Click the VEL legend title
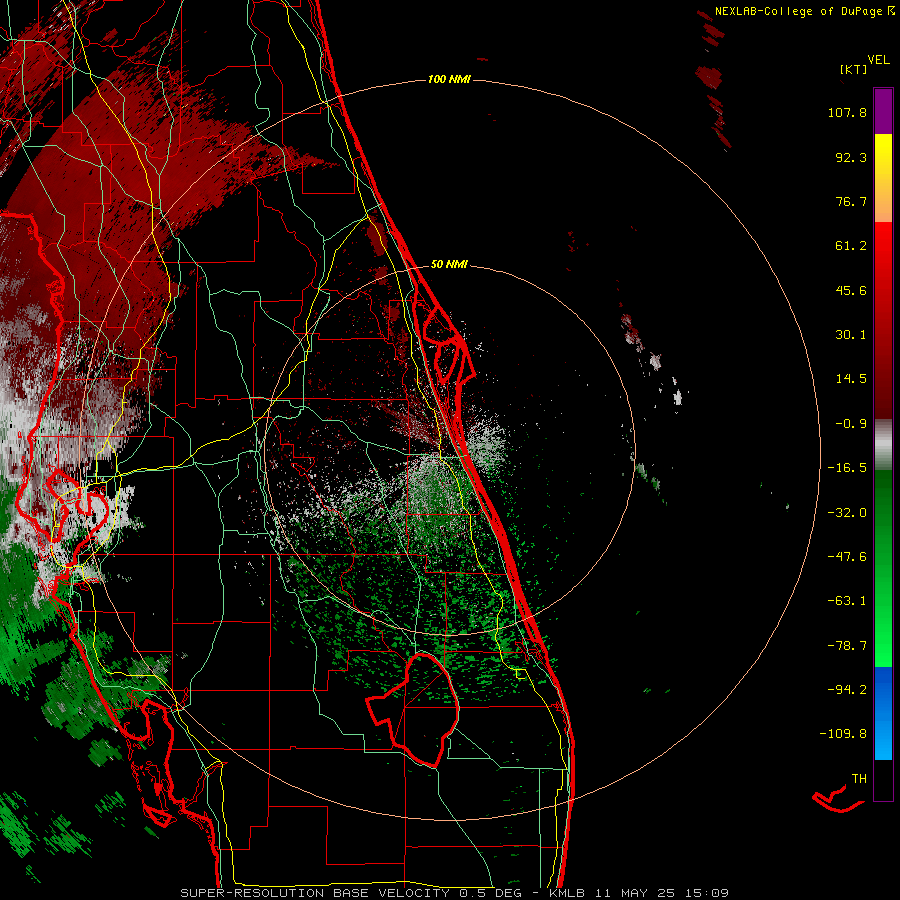This screenshot has height=900, width=900. (878, 60)
